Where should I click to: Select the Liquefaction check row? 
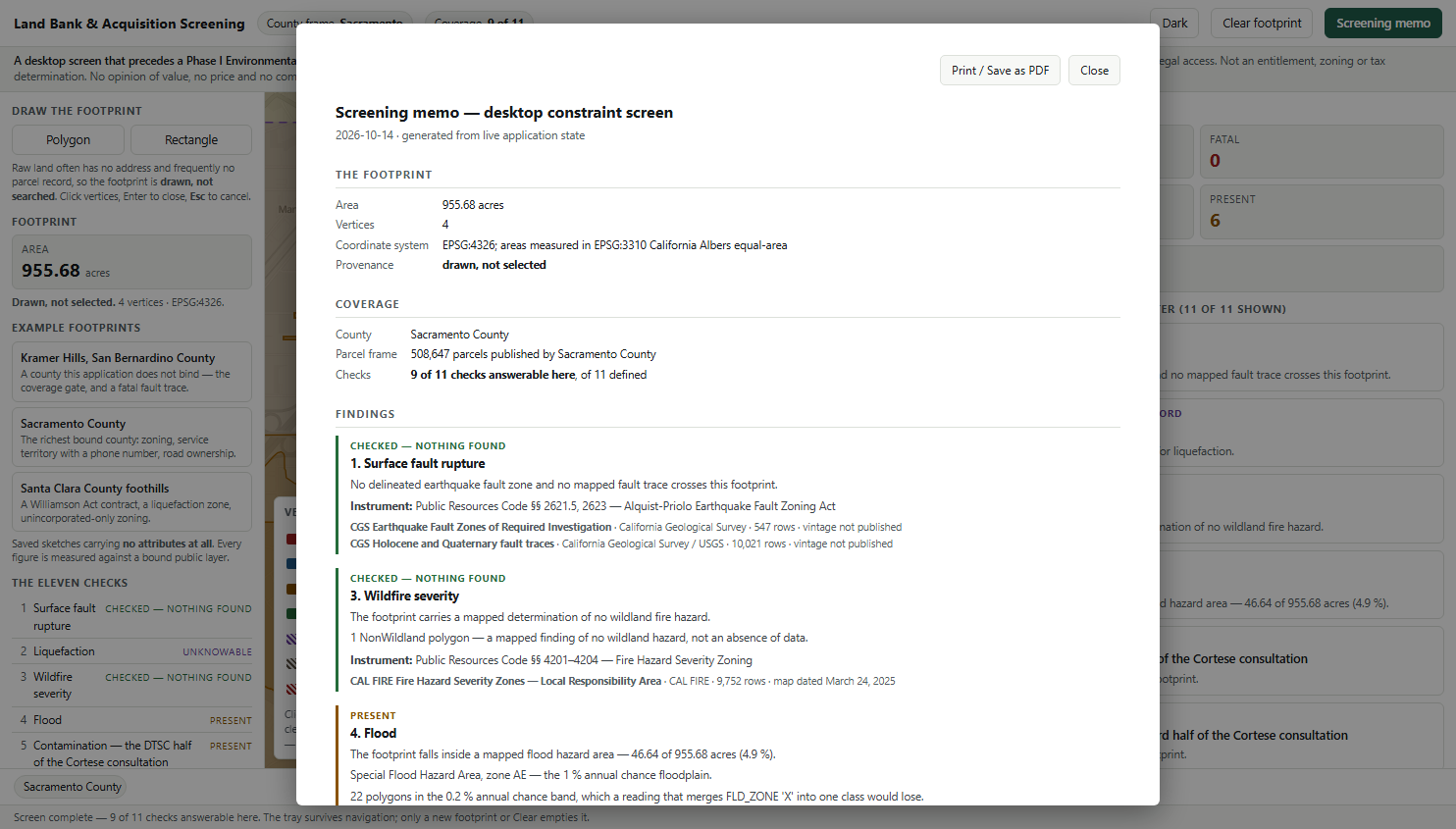(x=131, y=651)
